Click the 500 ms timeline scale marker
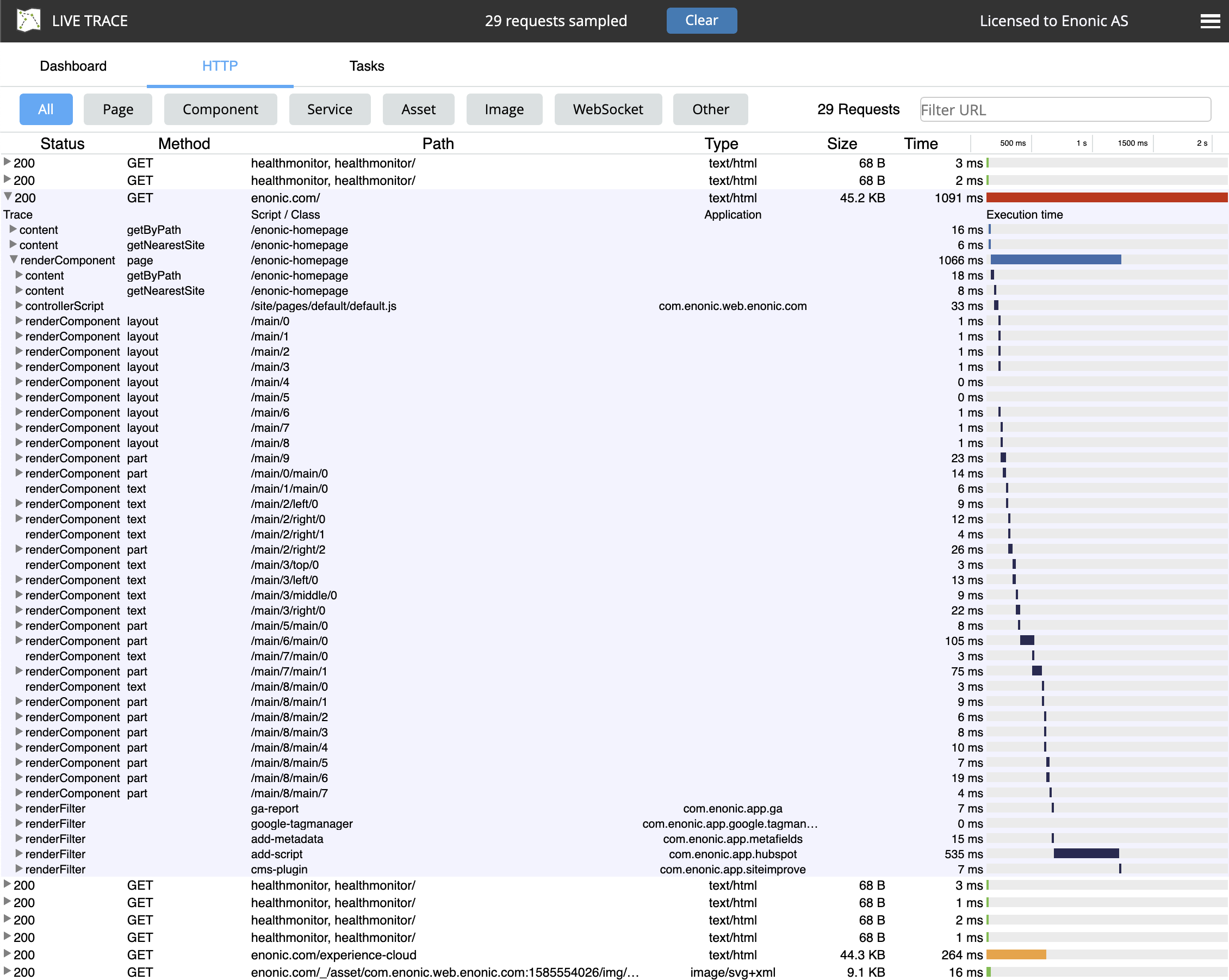Image resolution: width=1229 pixels, height=980 pixels. pos(1013,144)
